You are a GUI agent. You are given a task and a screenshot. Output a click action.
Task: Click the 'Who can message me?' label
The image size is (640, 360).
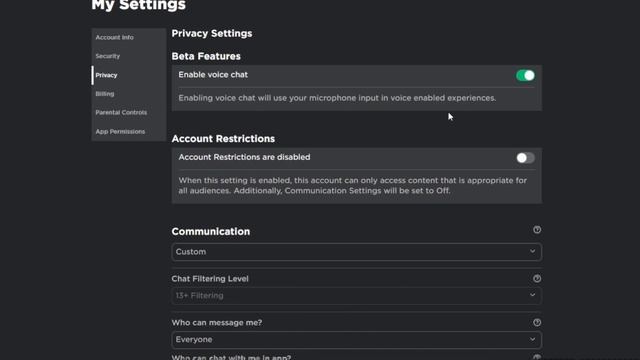click(217, 323)
